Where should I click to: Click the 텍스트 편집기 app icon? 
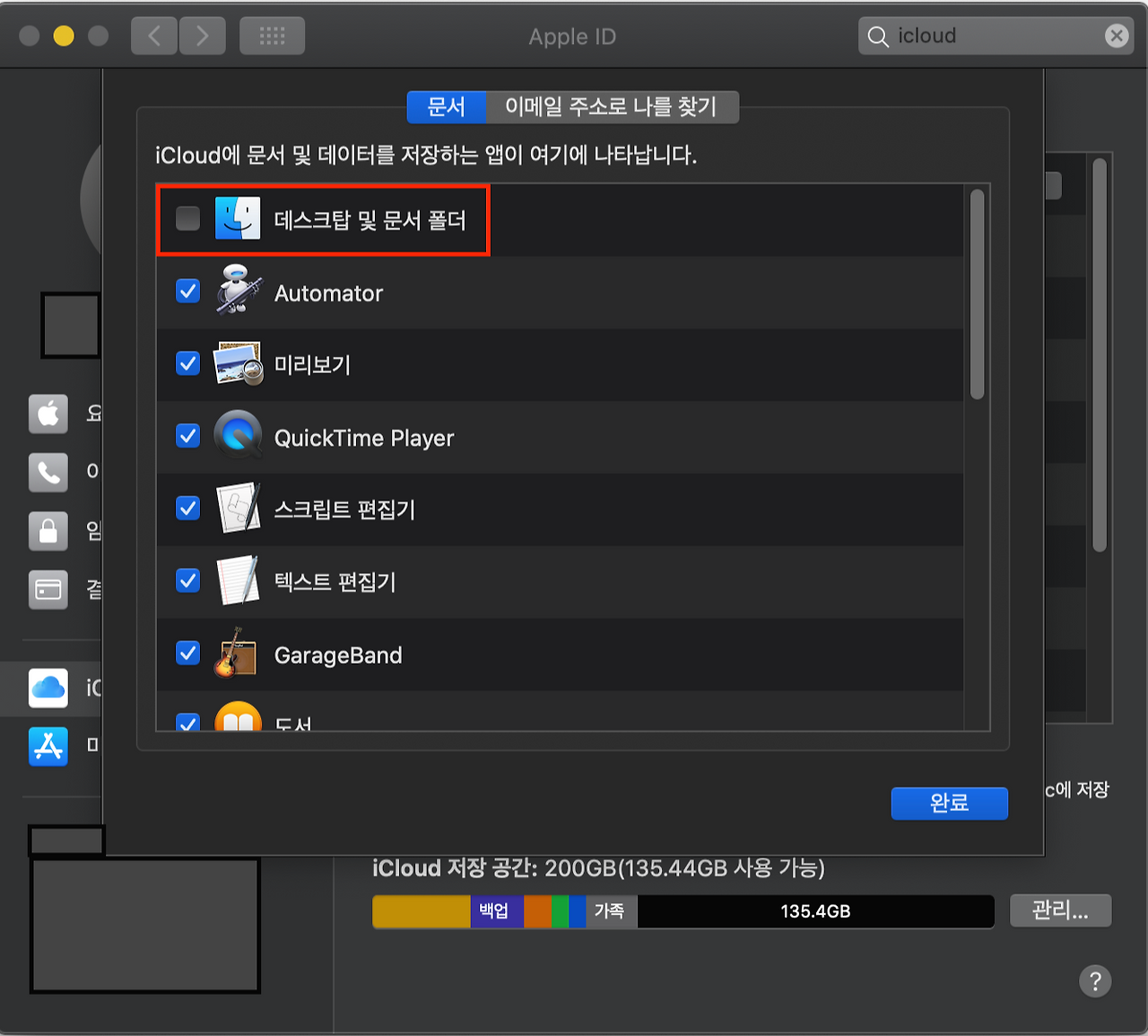click(x=238, y=581)
